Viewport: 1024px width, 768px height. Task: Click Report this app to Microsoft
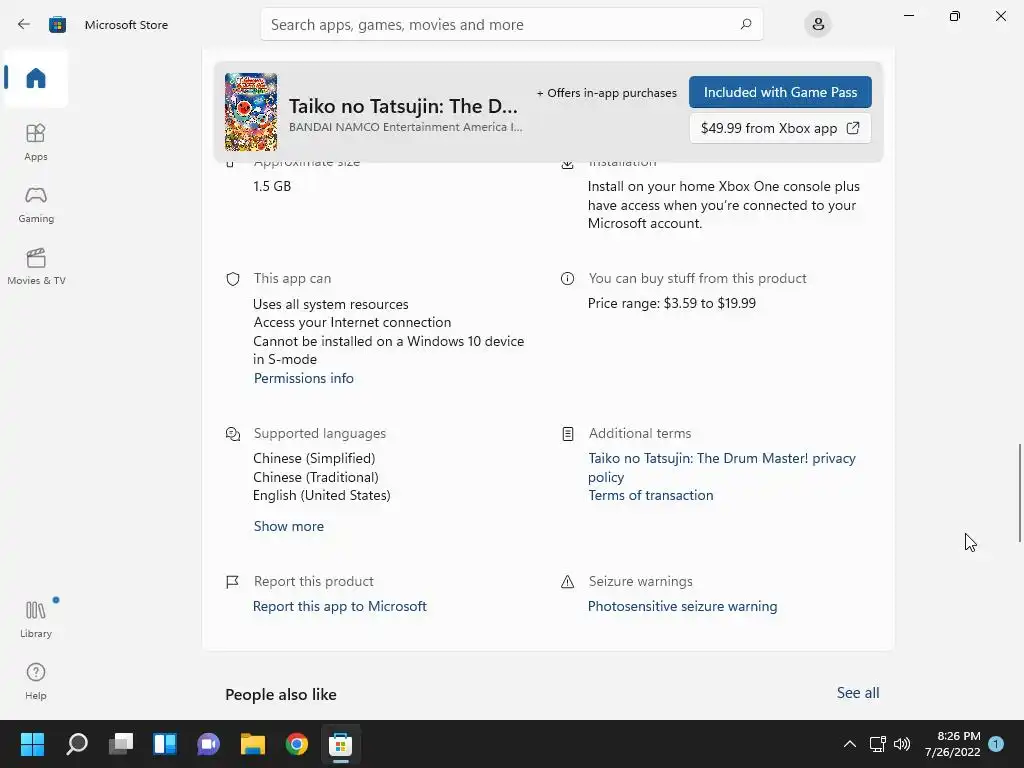click(340, 606)
